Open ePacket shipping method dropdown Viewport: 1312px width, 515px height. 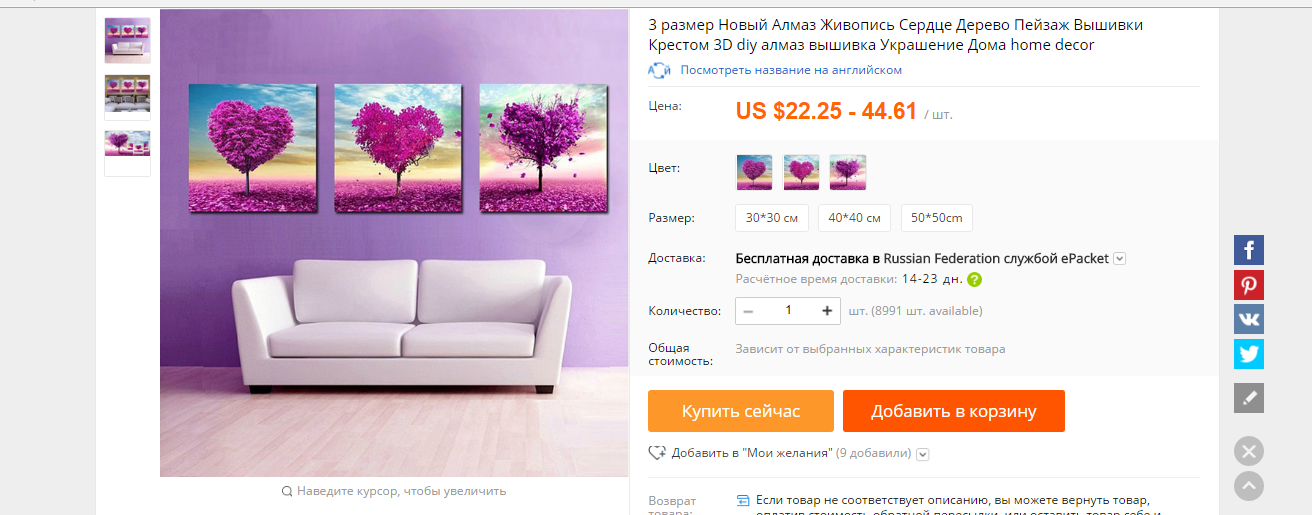pos(1120,259)
